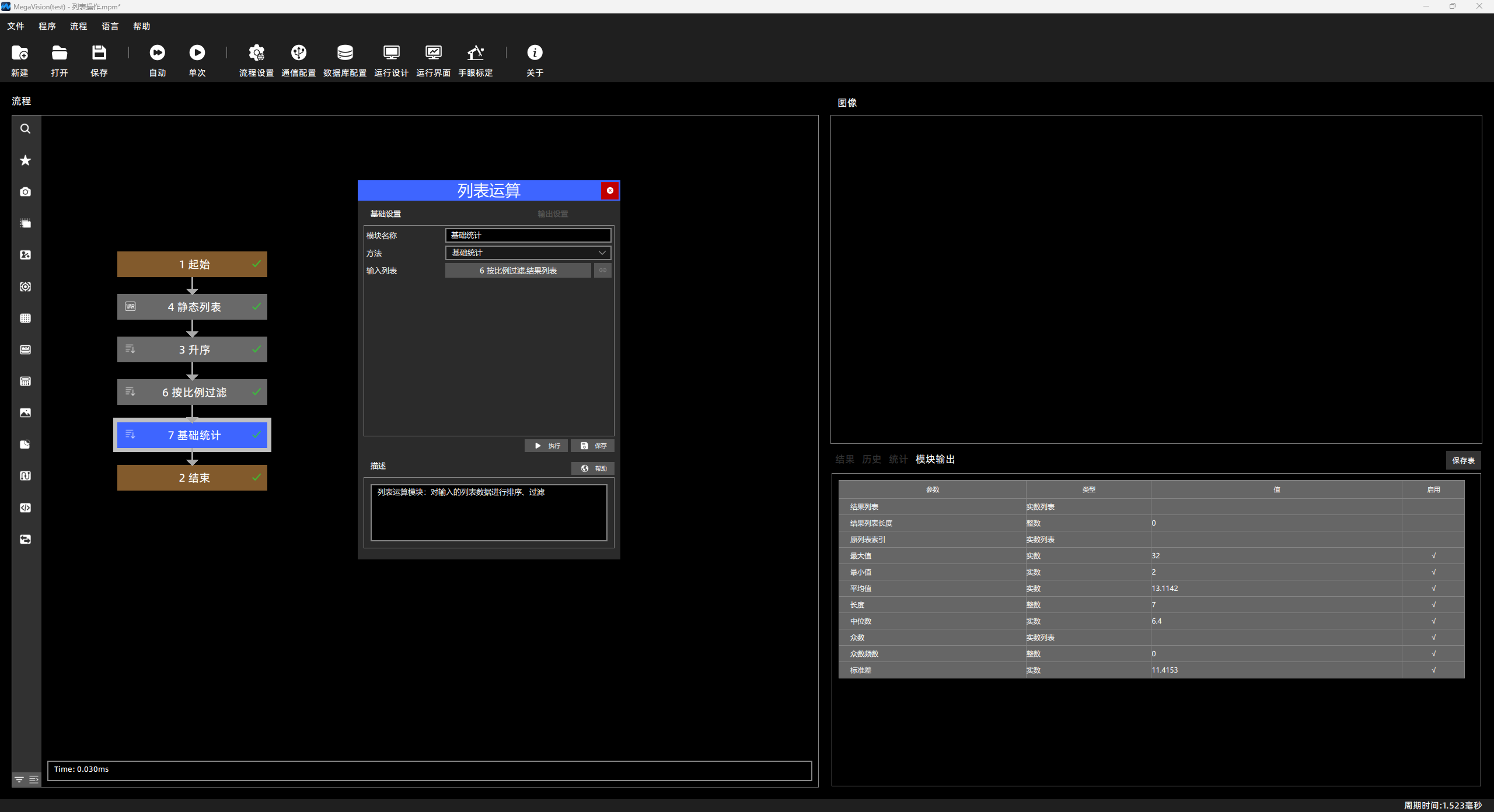
Task: Open the 关于 about info icon
Action: pos(535,53)
